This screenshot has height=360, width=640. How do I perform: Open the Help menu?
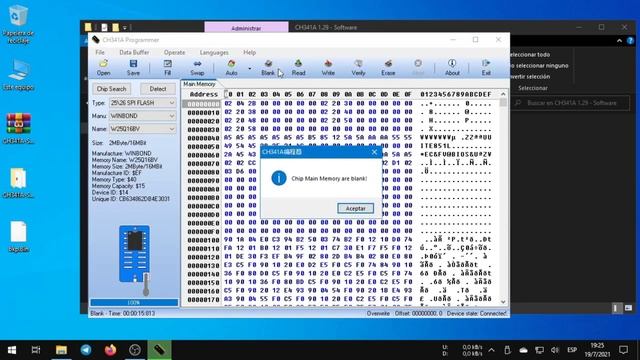[x=249, y=52]
